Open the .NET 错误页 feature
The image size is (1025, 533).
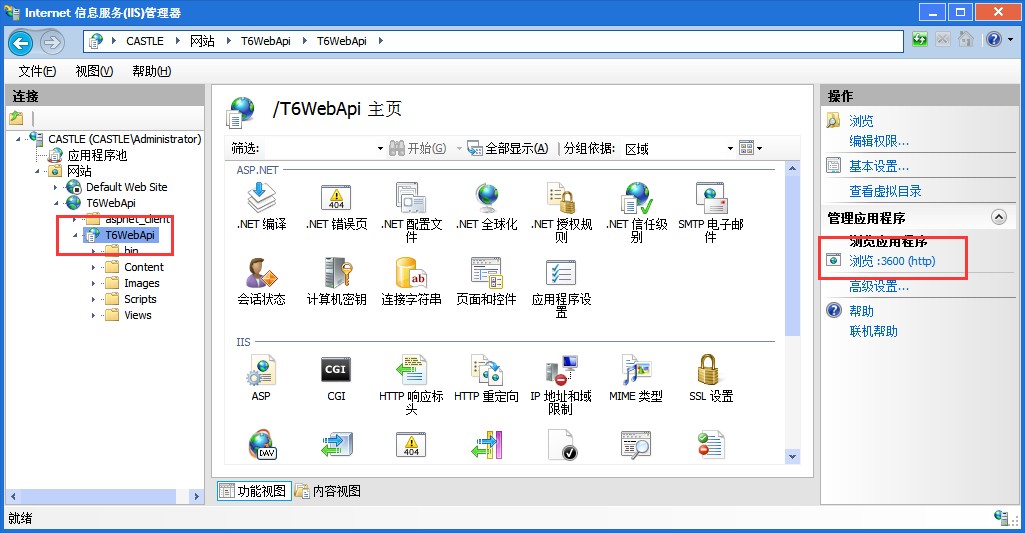[337, 207]
